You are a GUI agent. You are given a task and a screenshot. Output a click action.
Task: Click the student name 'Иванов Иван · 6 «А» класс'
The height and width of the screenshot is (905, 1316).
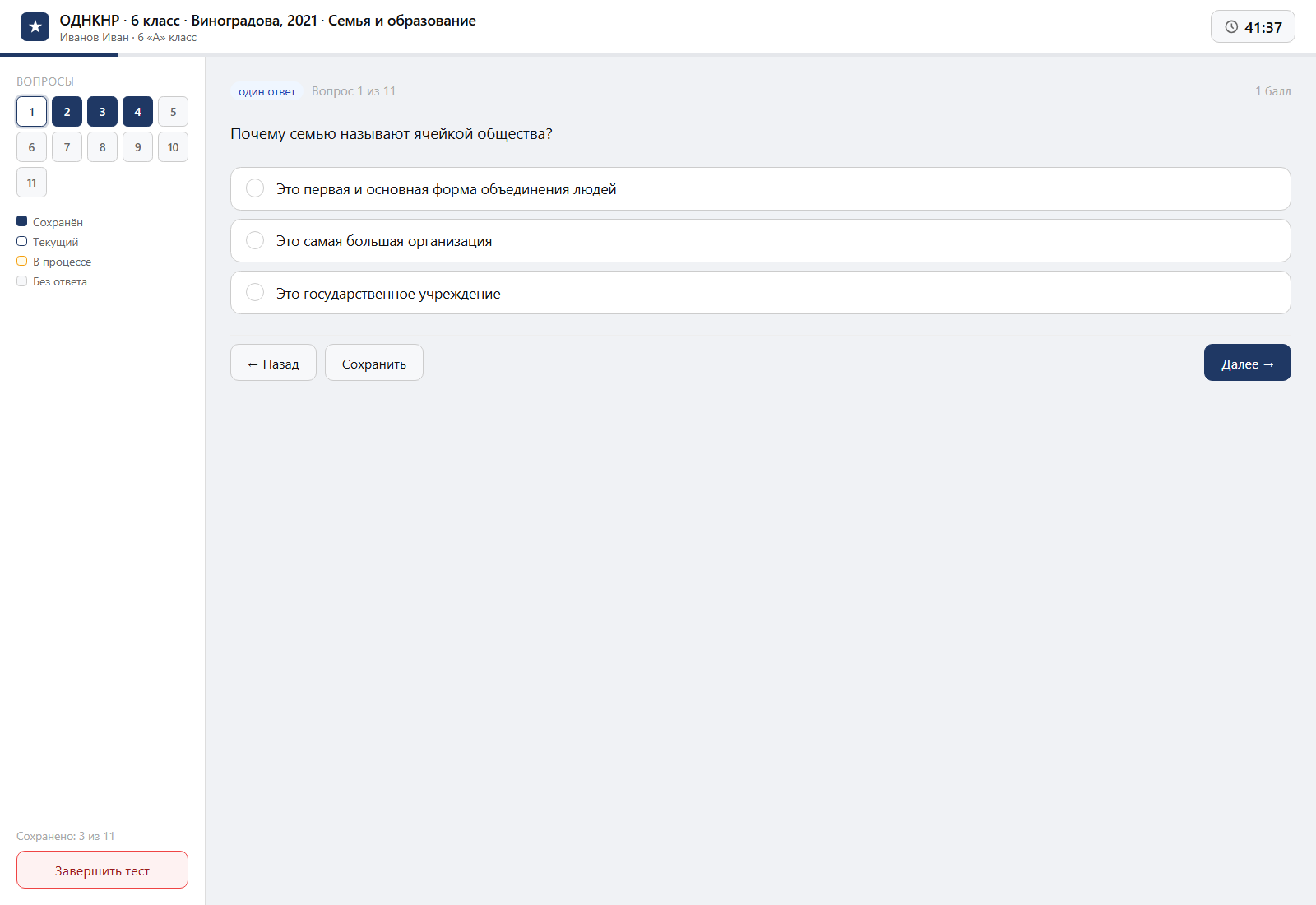tap(128, 38)
